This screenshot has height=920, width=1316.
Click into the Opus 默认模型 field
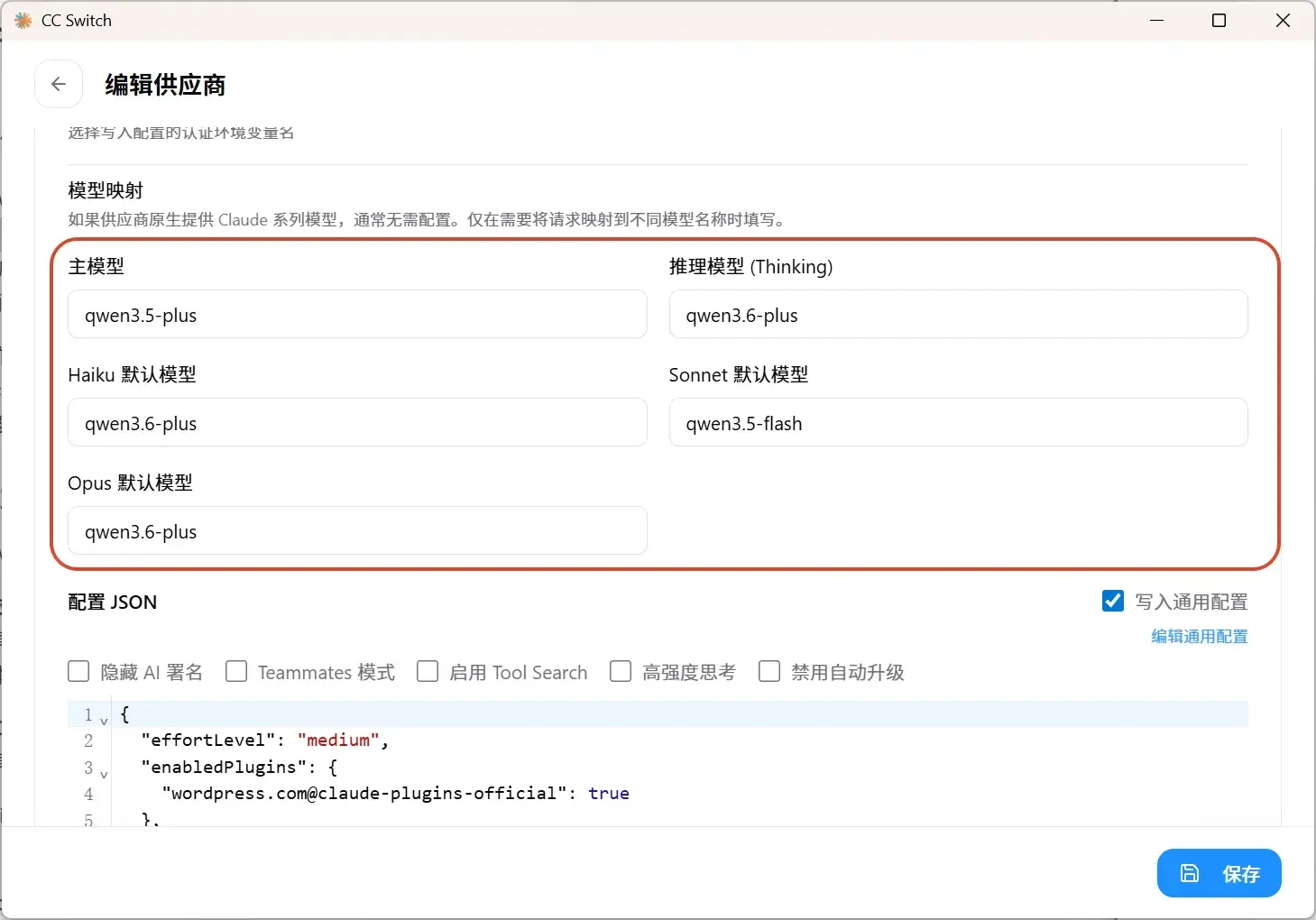click(357, 531)
